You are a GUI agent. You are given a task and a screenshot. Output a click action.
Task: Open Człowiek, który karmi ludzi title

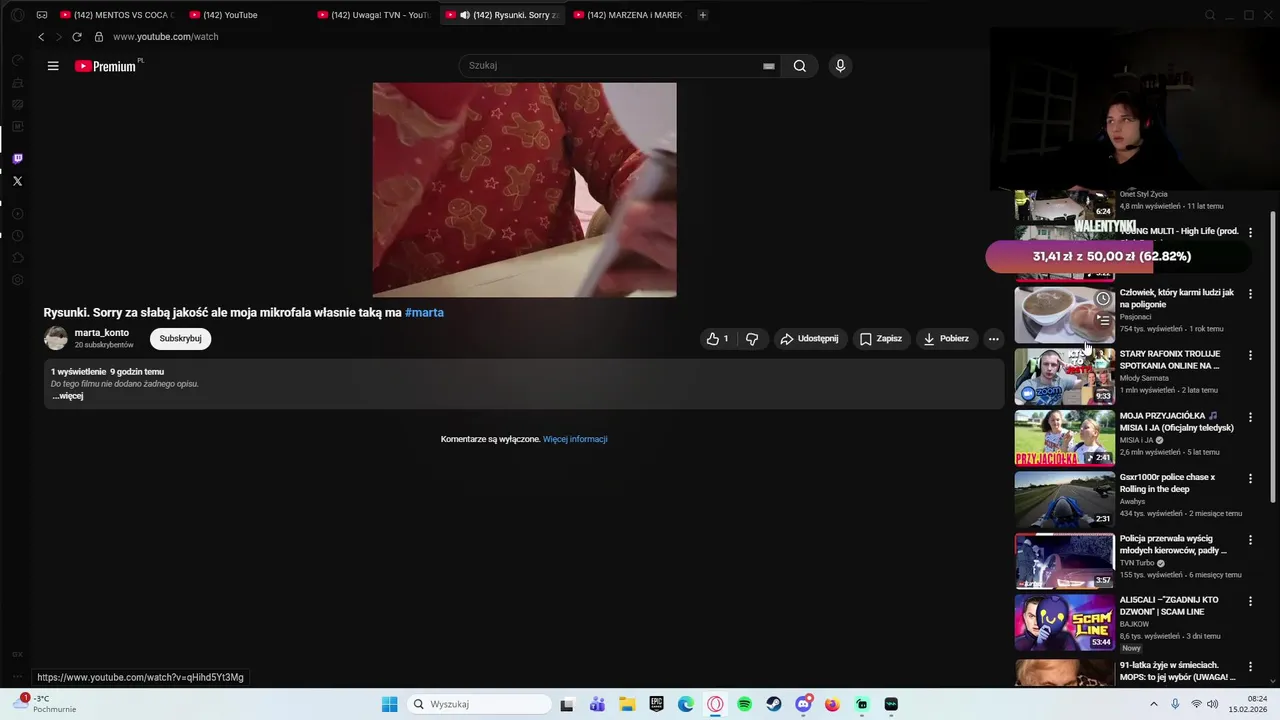pyautogui.click(x=1177, y=299)
